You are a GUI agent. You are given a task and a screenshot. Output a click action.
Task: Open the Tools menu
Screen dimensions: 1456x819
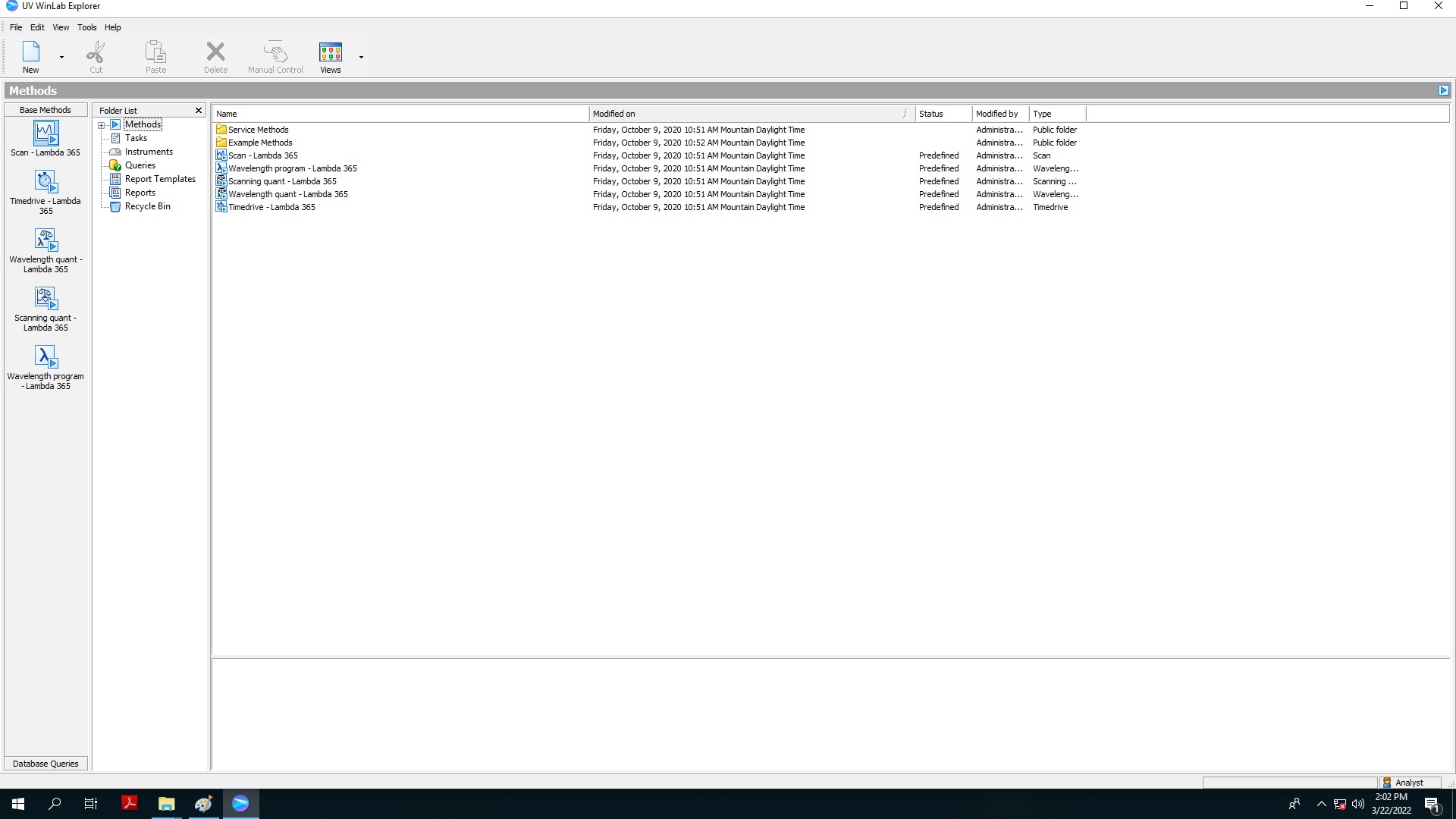coord(86,27)
